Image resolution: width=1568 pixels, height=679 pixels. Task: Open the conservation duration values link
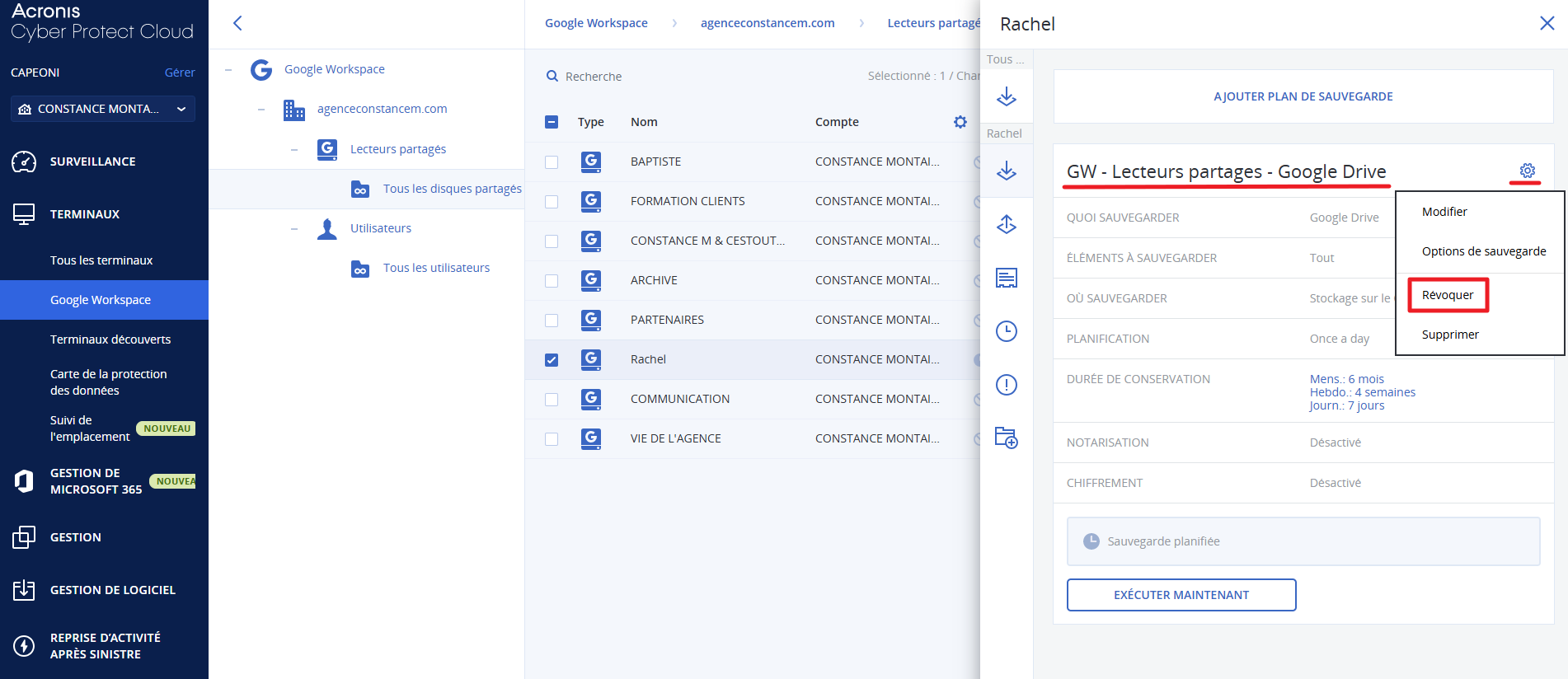coord(1362,392)
